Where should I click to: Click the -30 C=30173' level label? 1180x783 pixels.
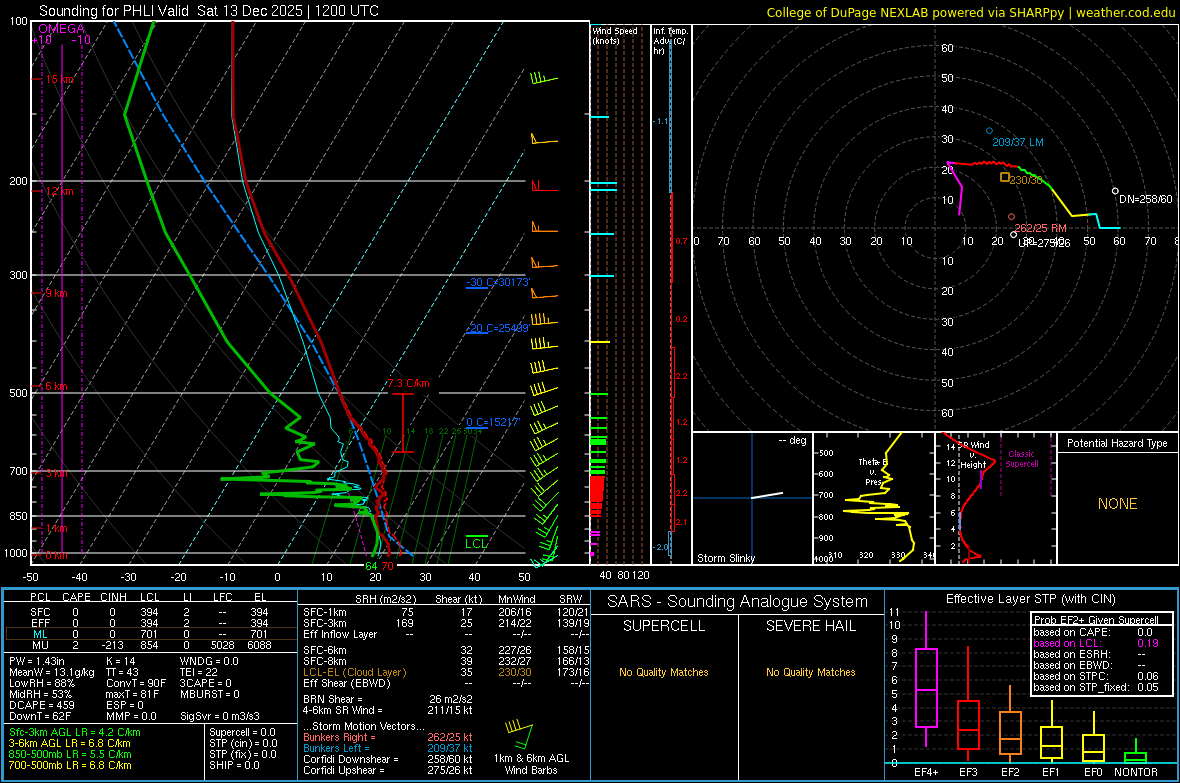point(498,282)
